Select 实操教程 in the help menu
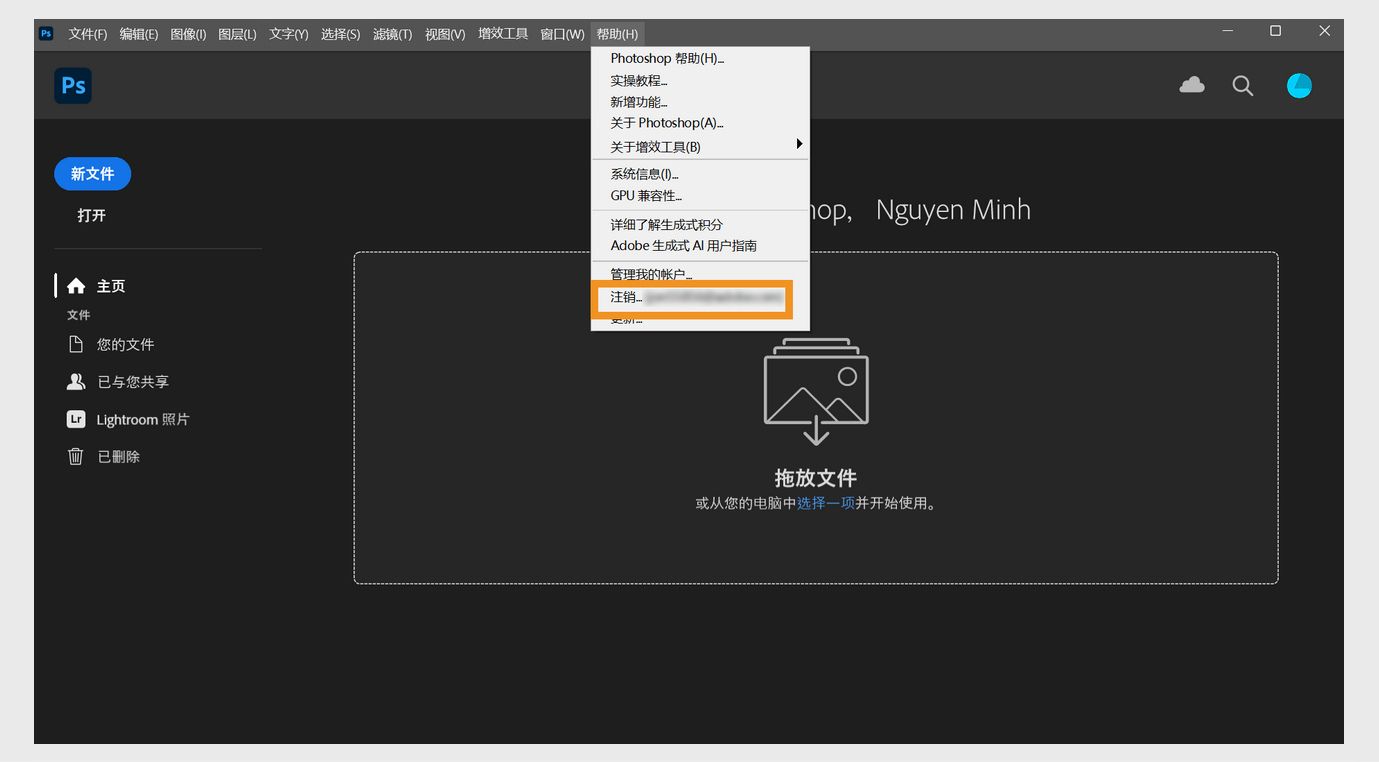Screen dimensions: 1379x762 (700, 80)
